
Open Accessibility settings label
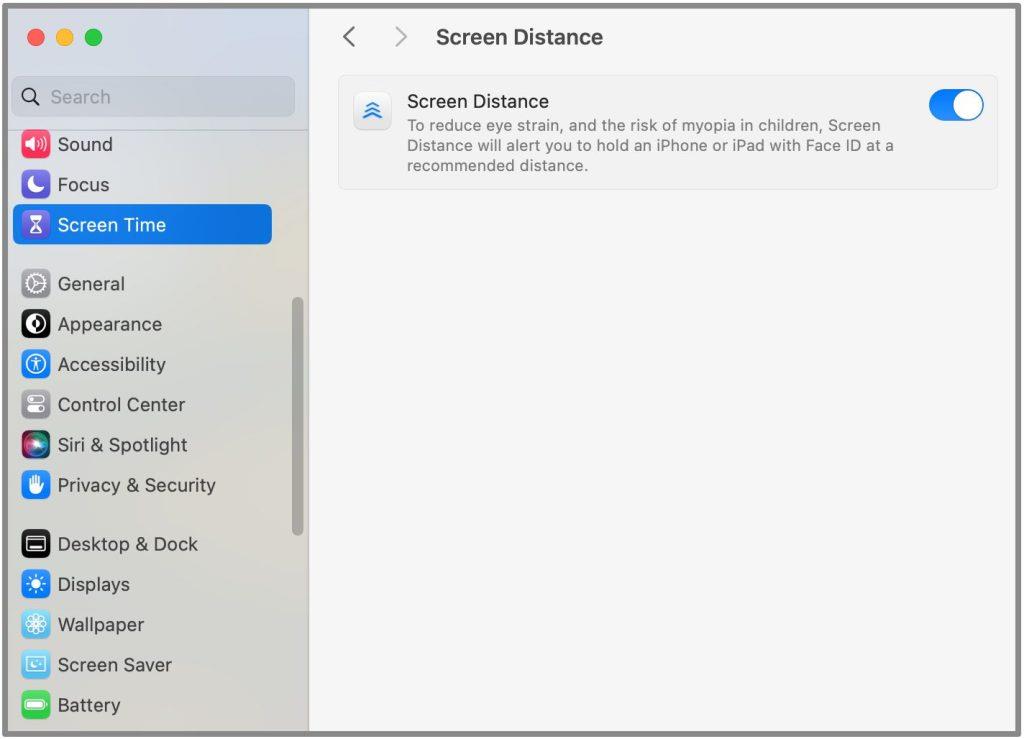pyautogui.click(x=112, y=364)
